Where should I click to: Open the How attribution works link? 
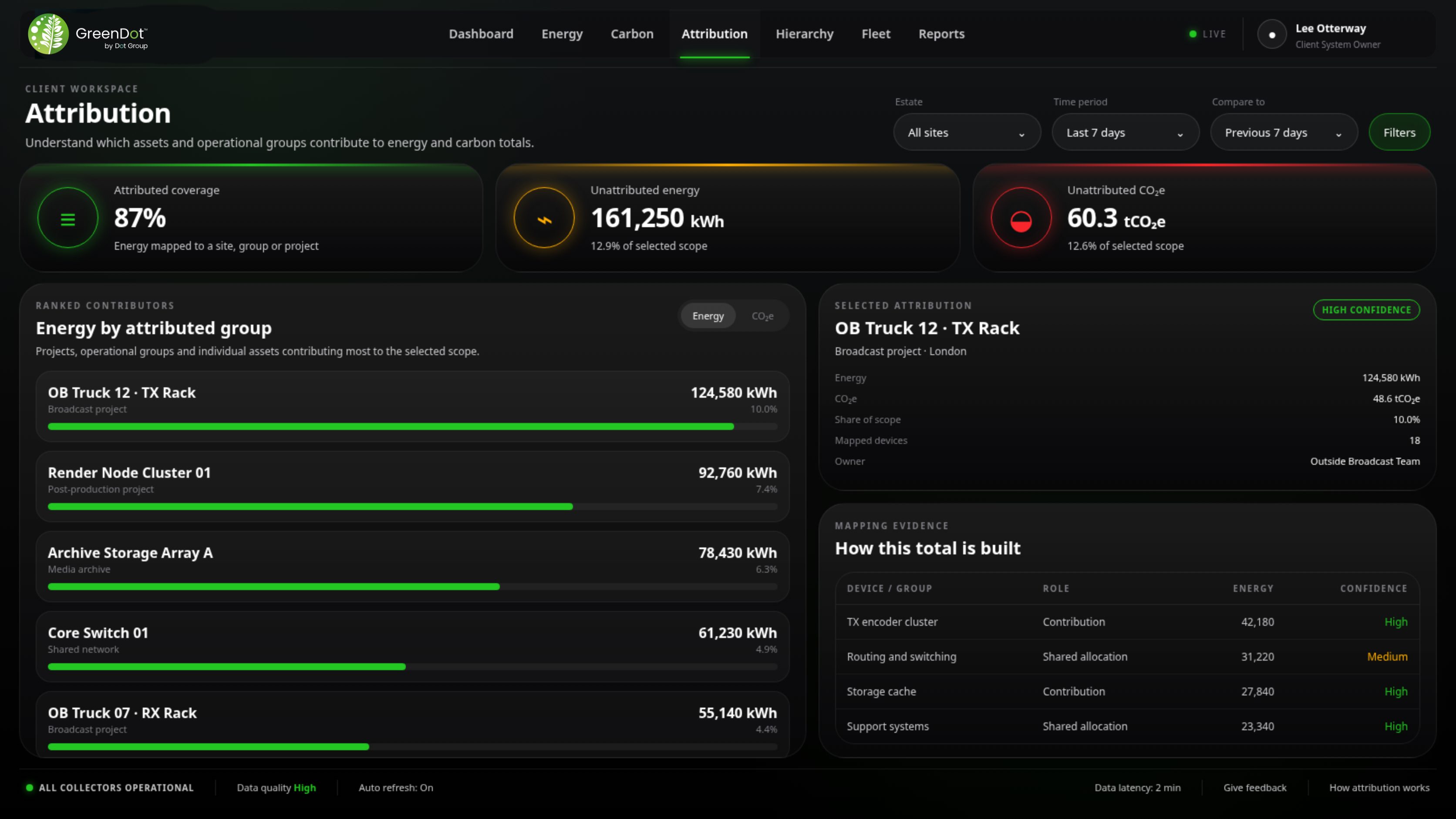1379,787
